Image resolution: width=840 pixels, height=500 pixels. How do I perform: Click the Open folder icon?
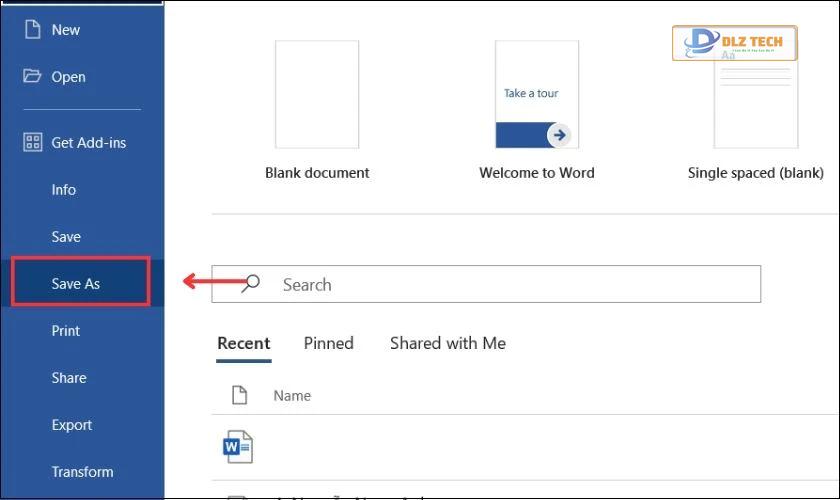(32, 76)
